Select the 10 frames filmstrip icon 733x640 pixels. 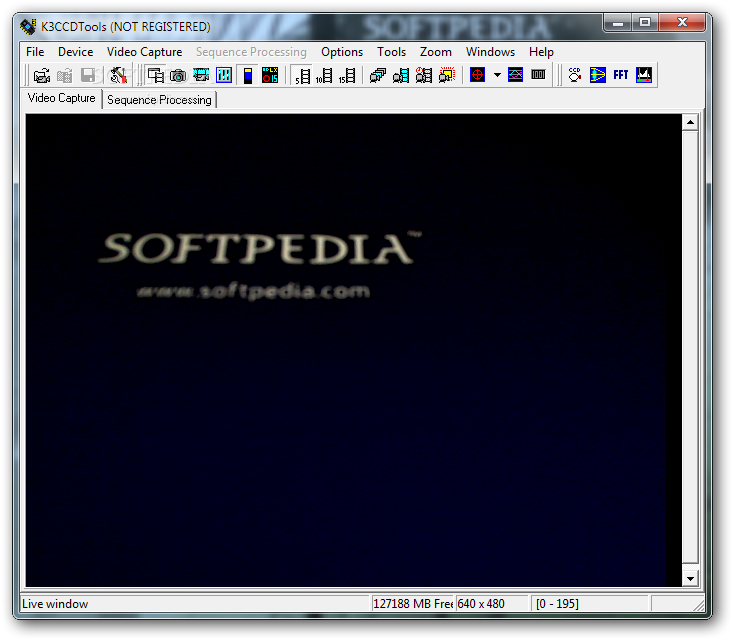[x=324, y=75]
